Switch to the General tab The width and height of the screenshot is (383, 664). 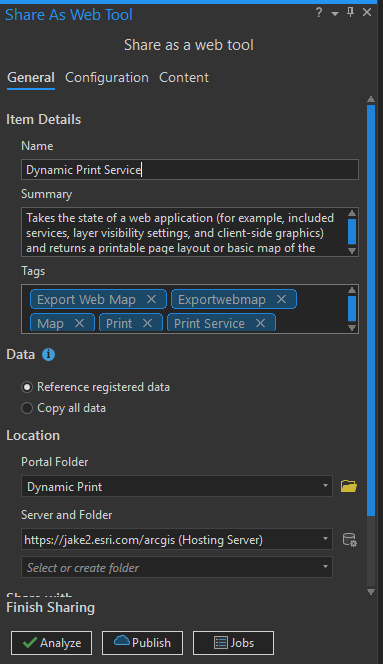click(x=31, y=77)
